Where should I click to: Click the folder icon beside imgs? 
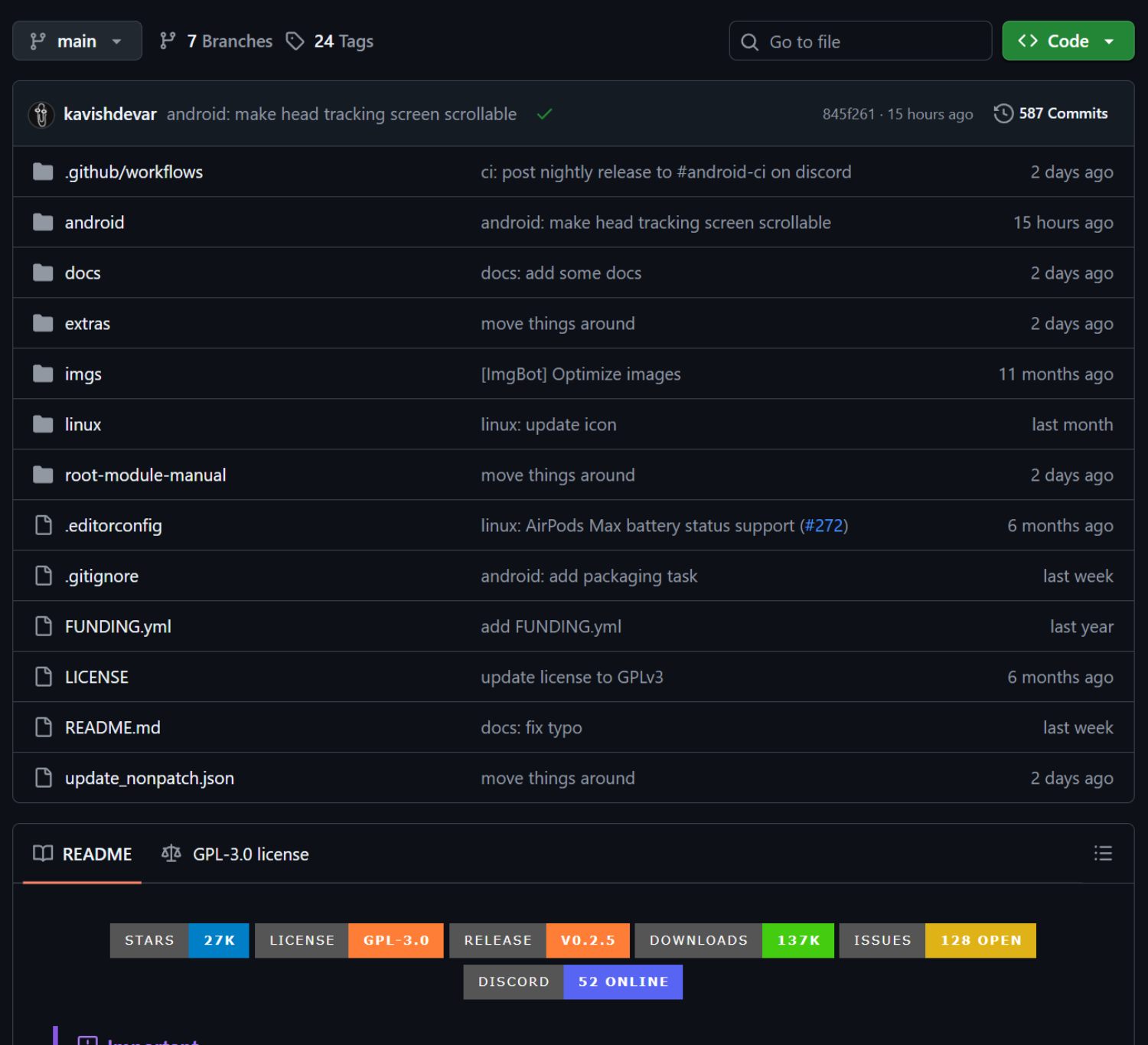pyautogui.click(x=43, y=374)
